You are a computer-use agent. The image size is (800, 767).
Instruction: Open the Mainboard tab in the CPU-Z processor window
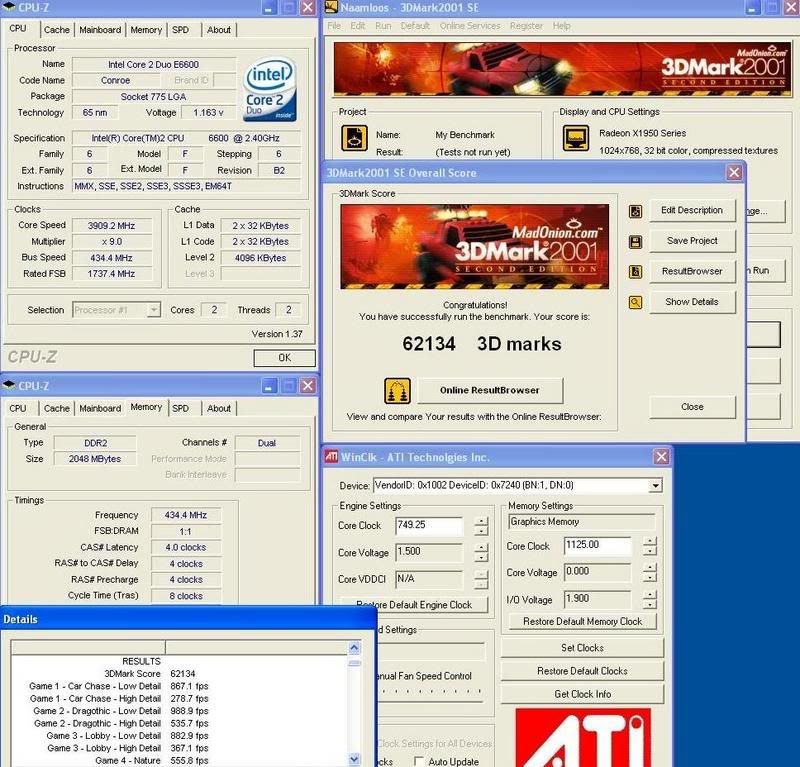click(x=100, y=30)
